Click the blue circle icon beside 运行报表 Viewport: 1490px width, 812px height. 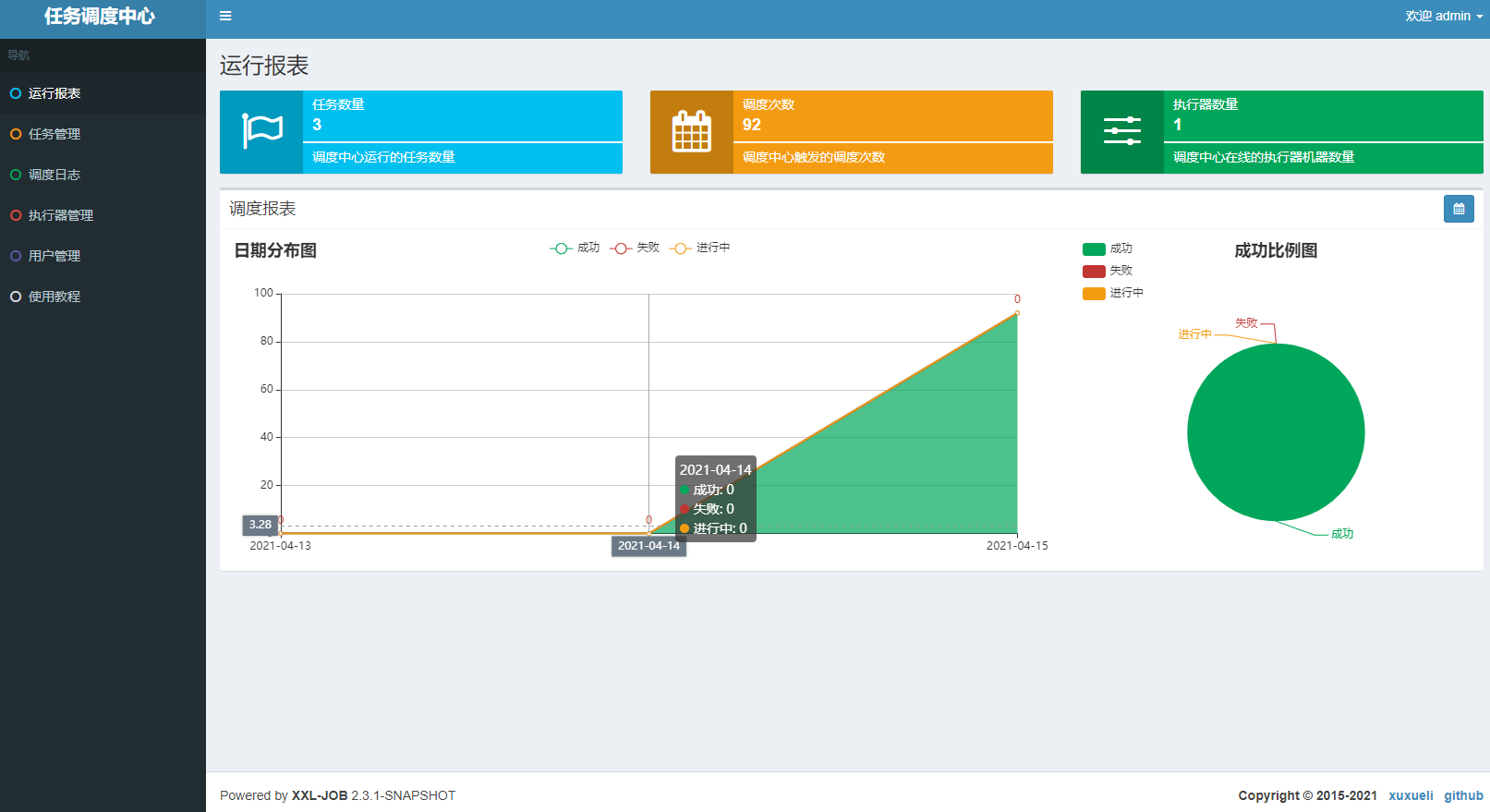pos(16,93)
